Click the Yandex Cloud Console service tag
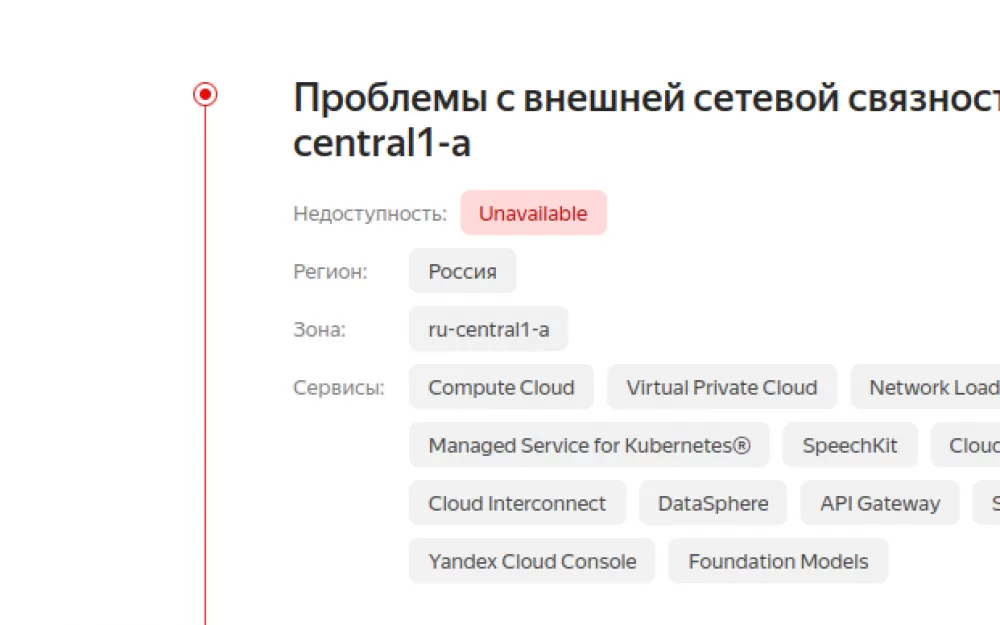 (x=532, y=561)
